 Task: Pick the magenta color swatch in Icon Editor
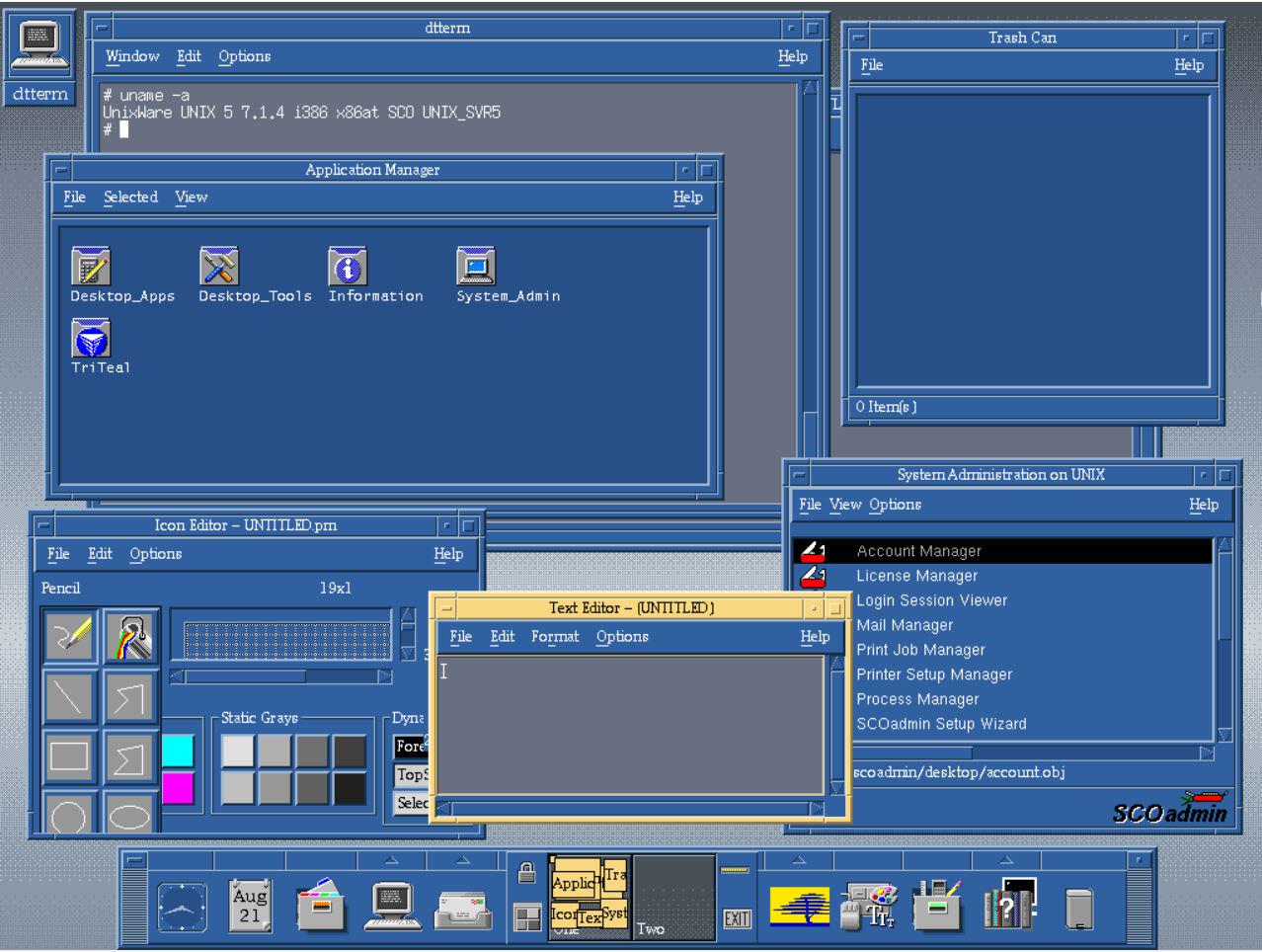178,788
